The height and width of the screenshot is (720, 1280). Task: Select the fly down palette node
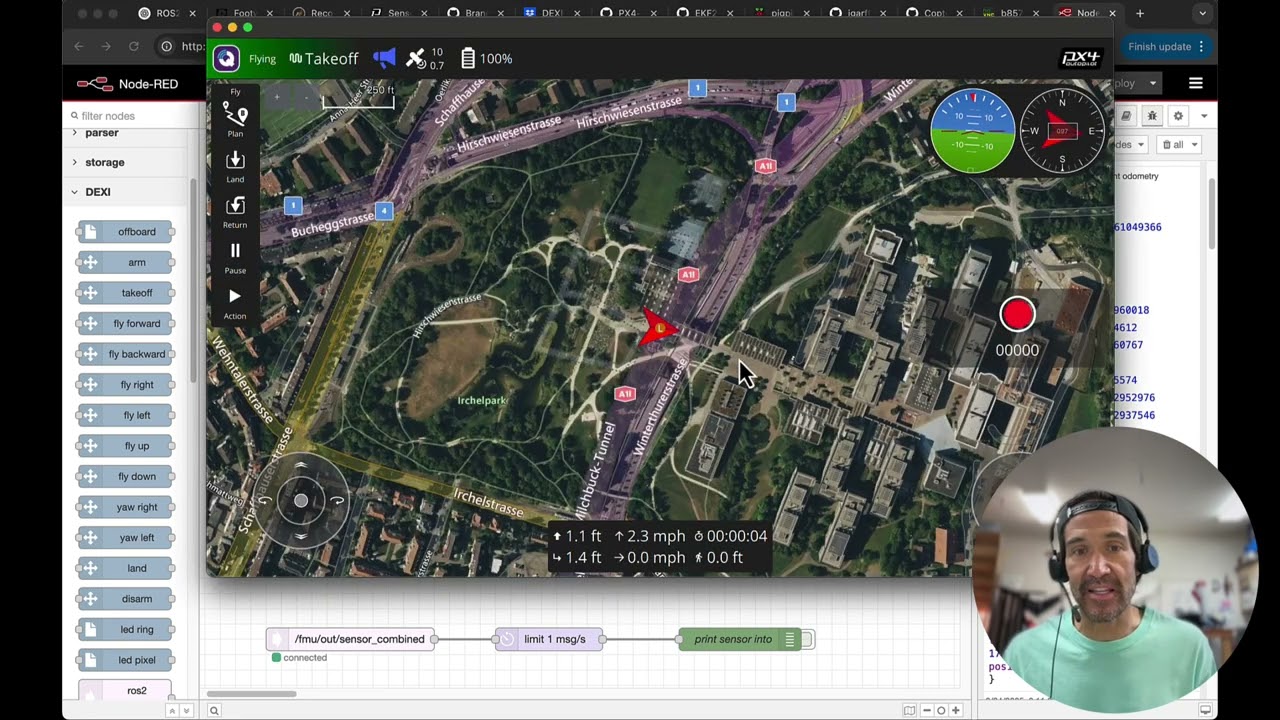click(x=126, y=477)
